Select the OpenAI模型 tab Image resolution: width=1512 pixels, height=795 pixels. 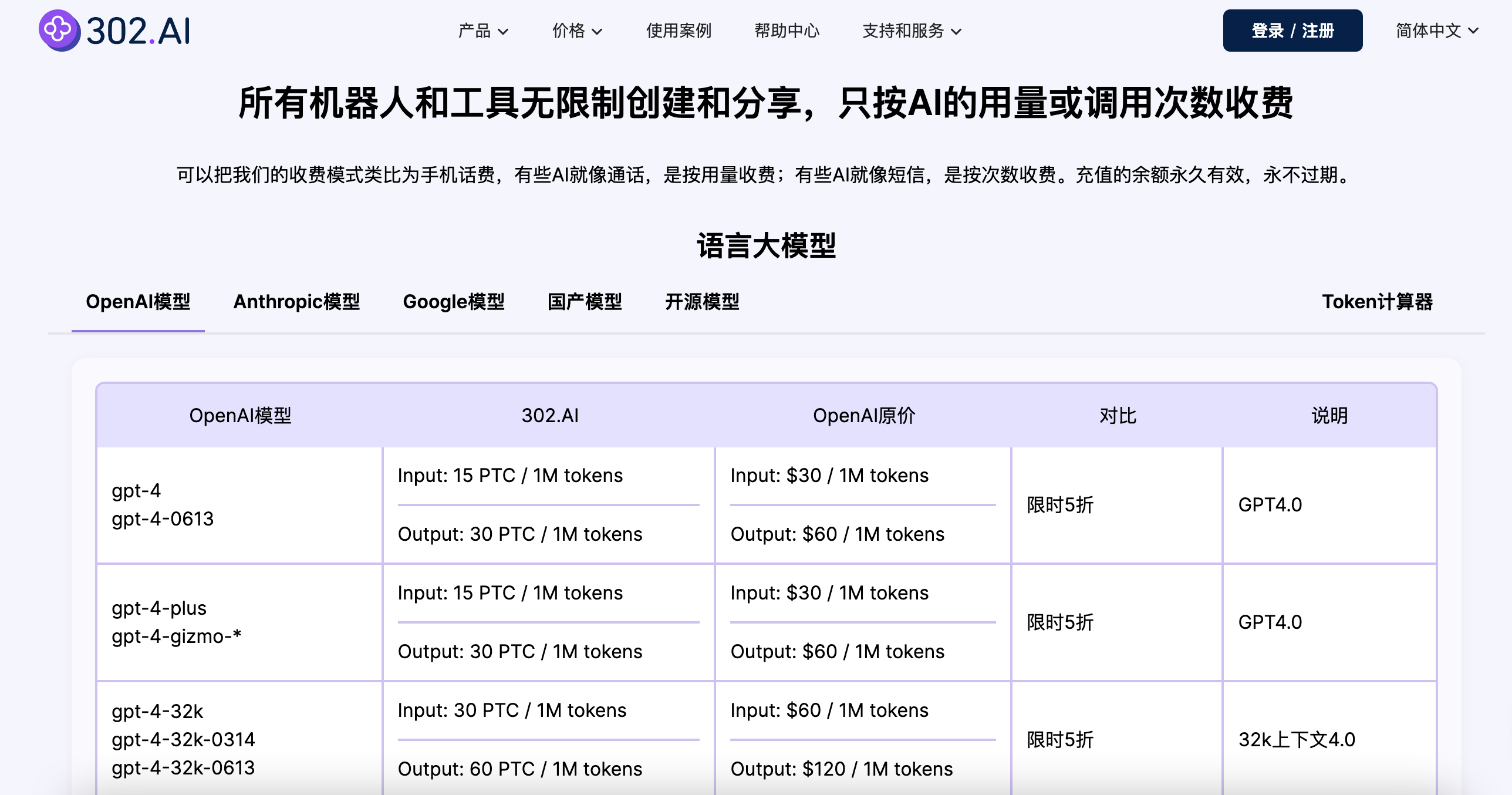click(x=137, y=302)
